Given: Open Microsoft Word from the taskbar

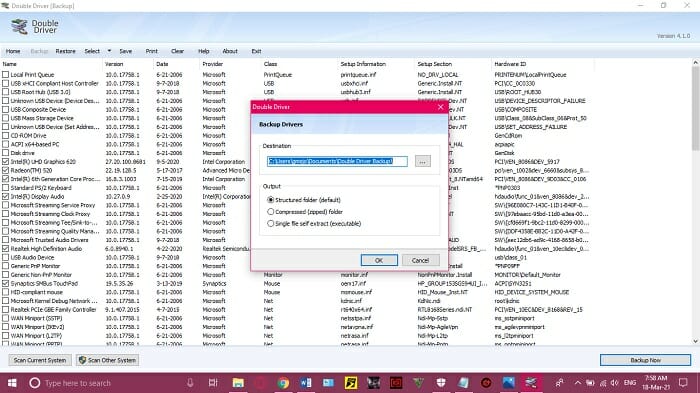Looking at the screenshot, I should pos(306,383).
